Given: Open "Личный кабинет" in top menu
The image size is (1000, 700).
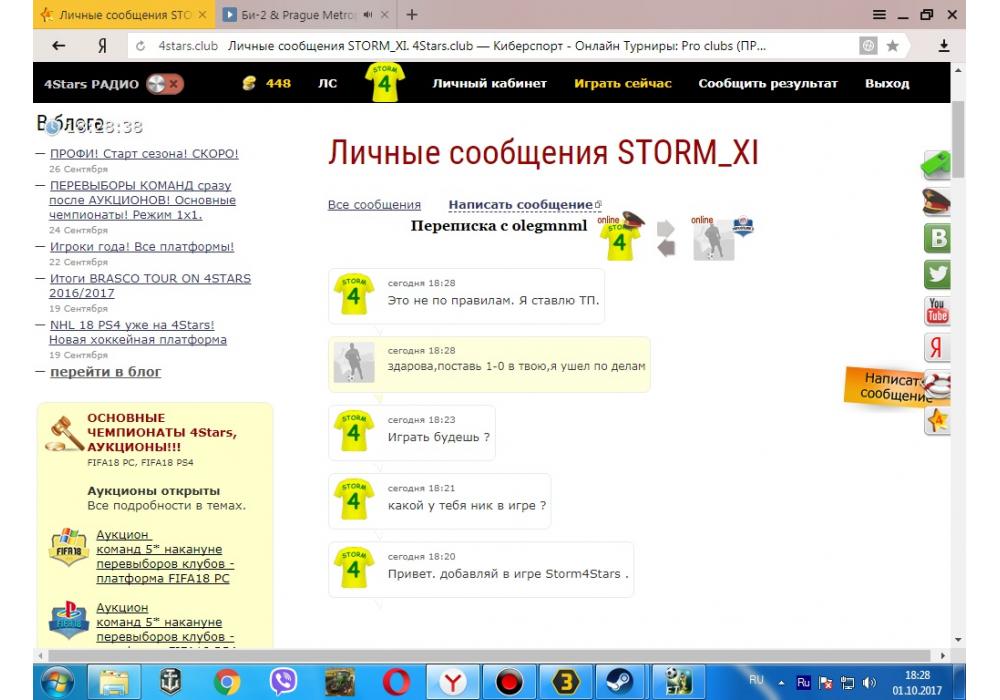Looking at the screenshot, I should point(489,84).
